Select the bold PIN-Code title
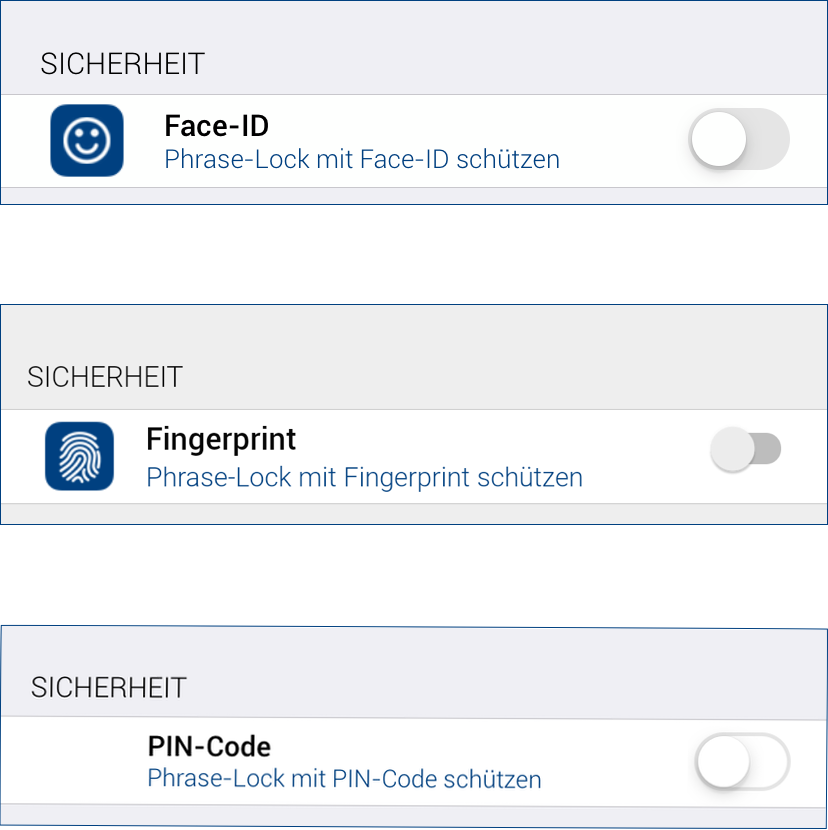Image resolution: width=828 pixels, height=830 pixels. [209, 746]
